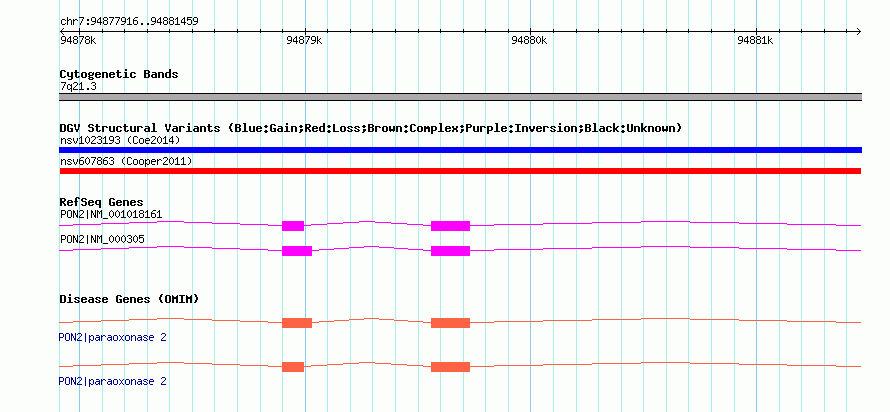Click the PON2|NM_001018161 transcript label
Viewport: 890px width, 412px height.
[x=111, y=215]
